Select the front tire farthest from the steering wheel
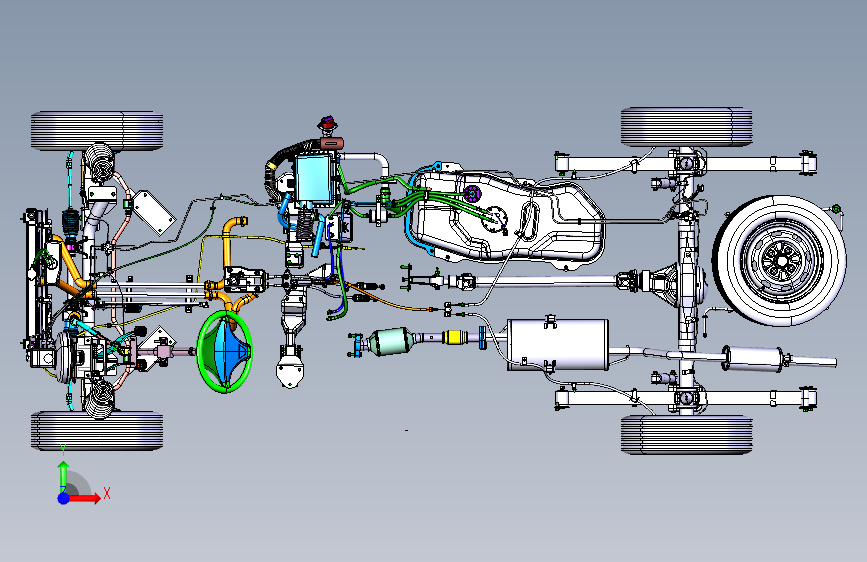This screenshot has width=867, height=562. tap(97, 131)
